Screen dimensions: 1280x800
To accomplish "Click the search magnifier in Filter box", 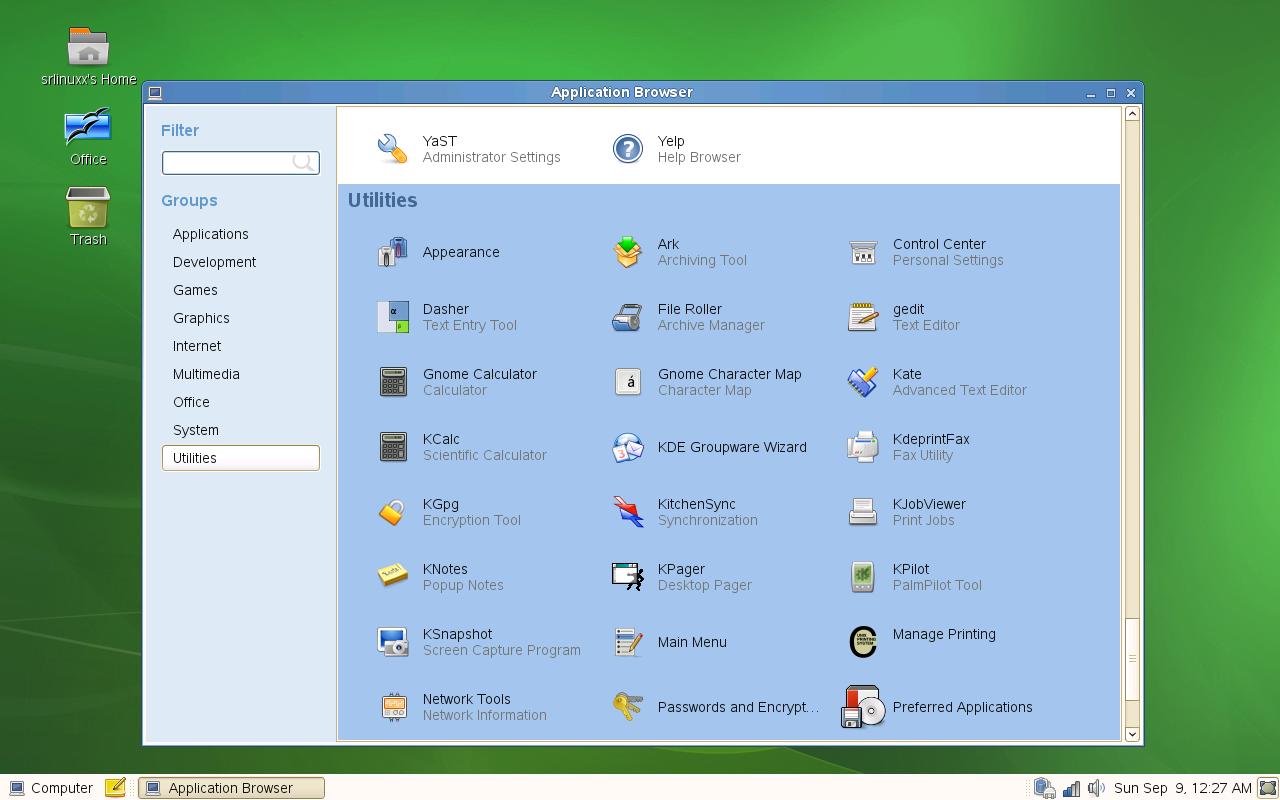I will 303,162.
